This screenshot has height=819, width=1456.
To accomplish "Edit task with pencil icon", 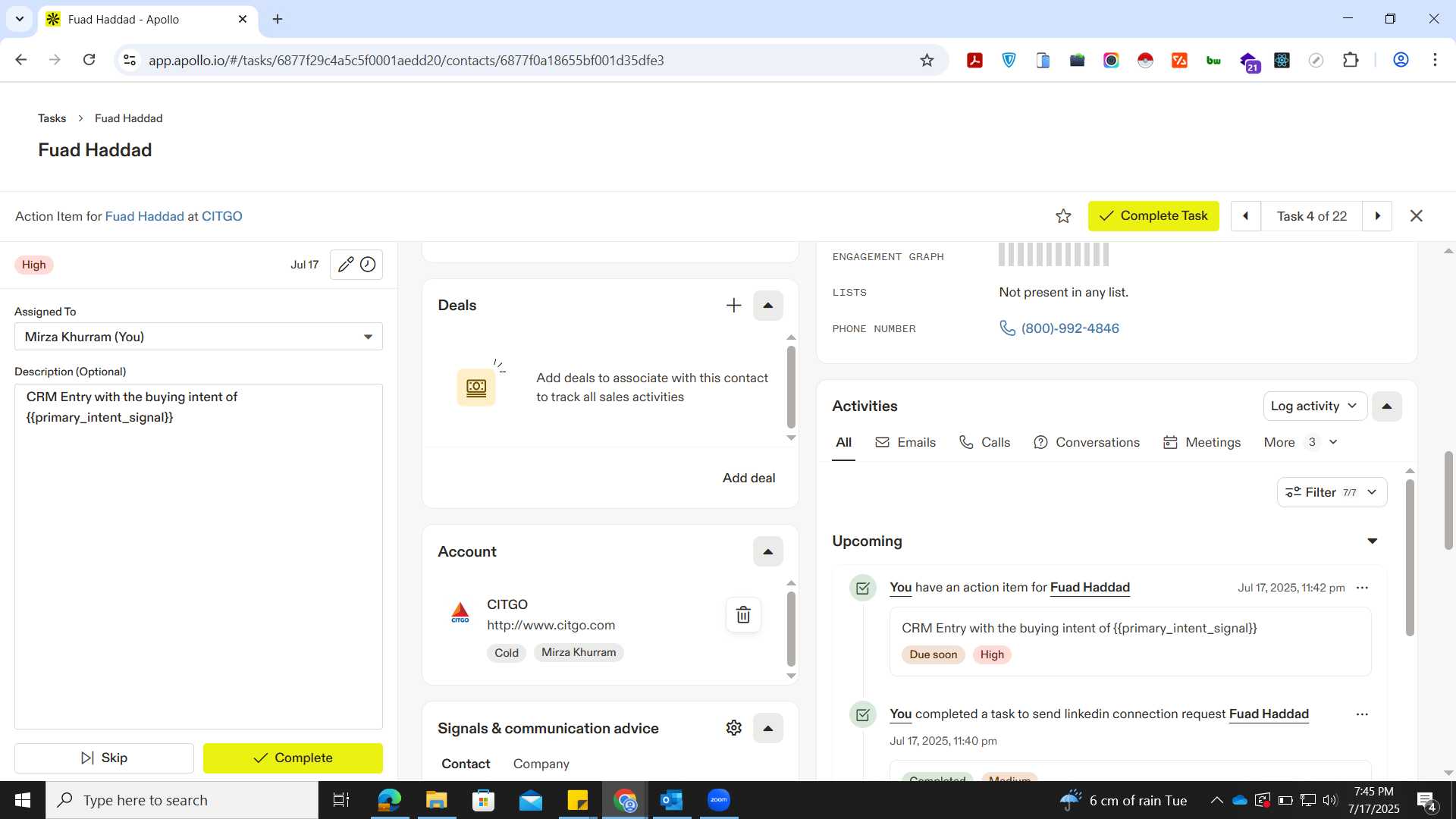I will pos(346,265).
